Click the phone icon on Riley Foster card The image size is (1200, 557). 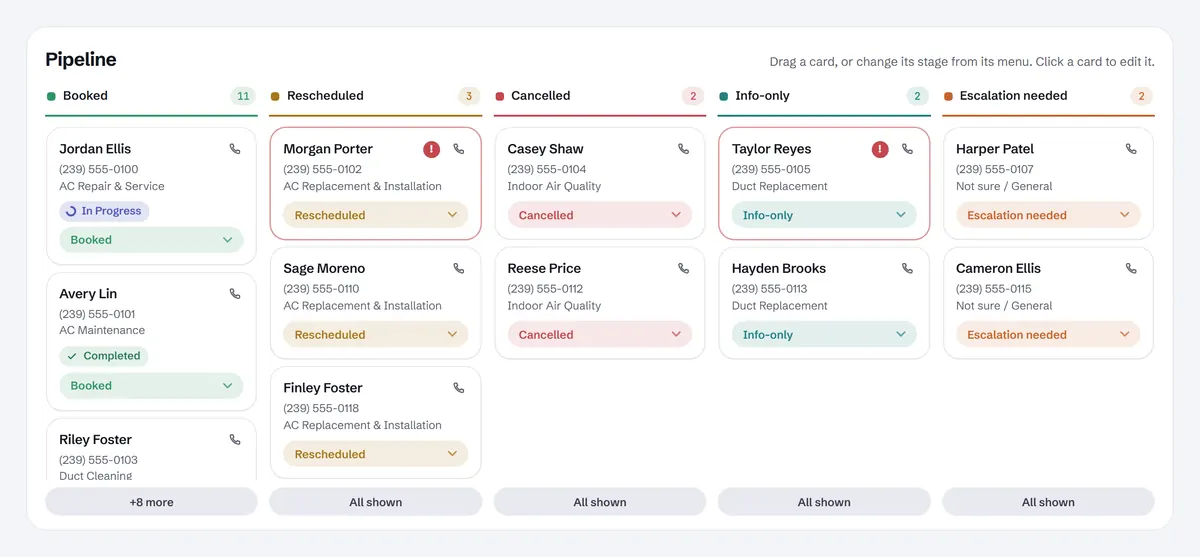click(235, 440)
